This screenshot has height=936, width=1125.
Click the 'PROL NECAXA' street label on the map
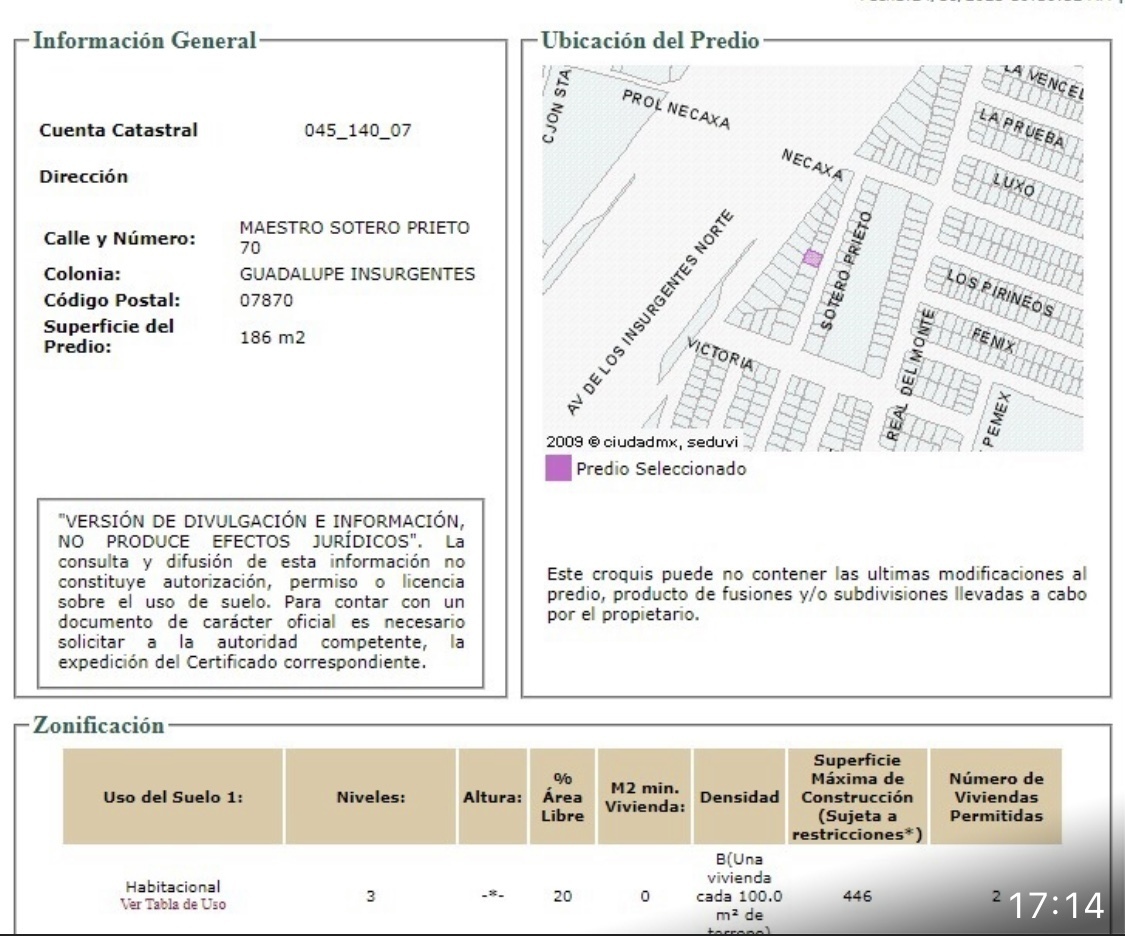(x=676, y=109)
